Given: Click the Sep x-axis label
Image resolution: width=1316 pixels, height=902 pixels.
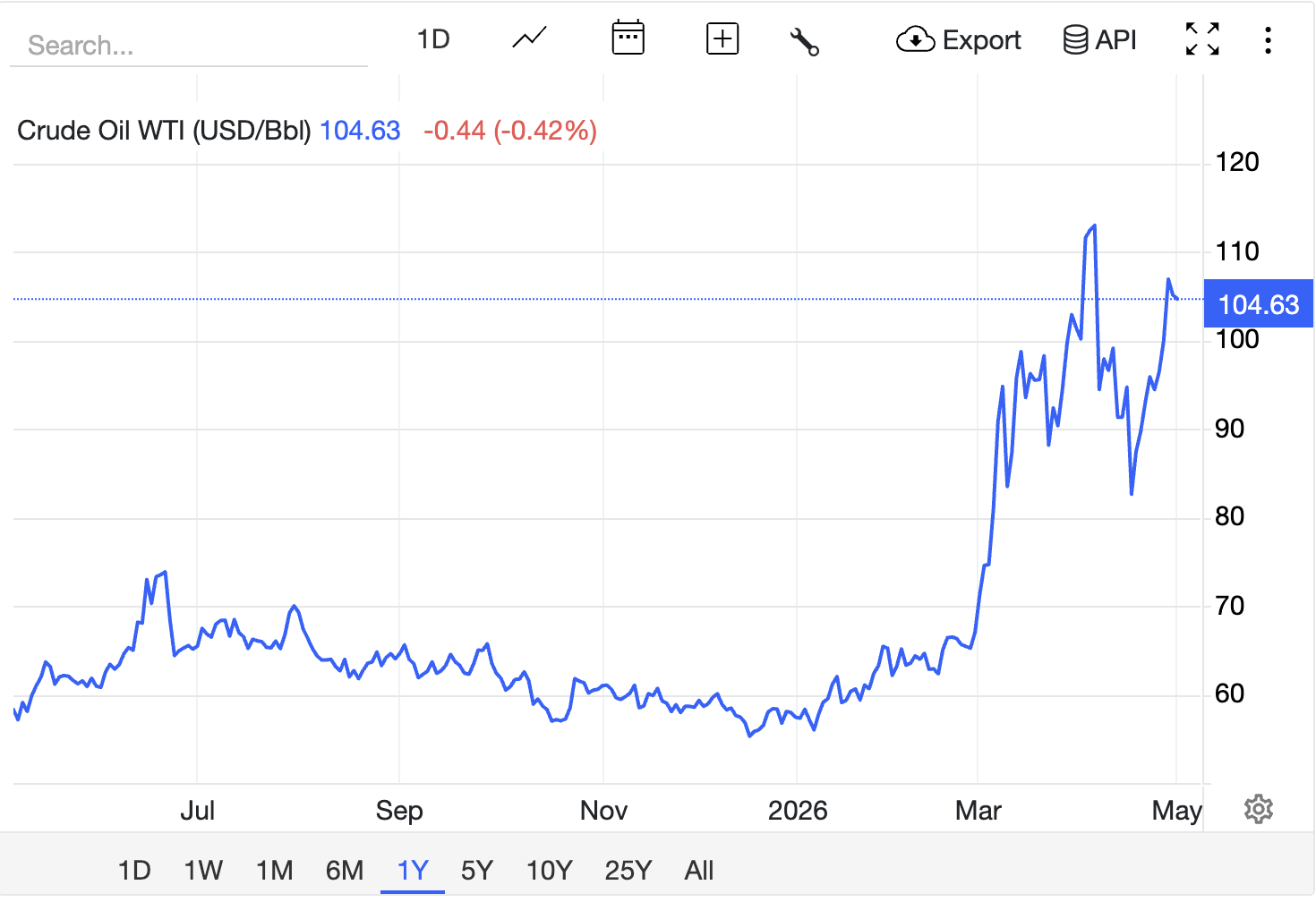Looking at the screenshot, I should pos(399,811).
